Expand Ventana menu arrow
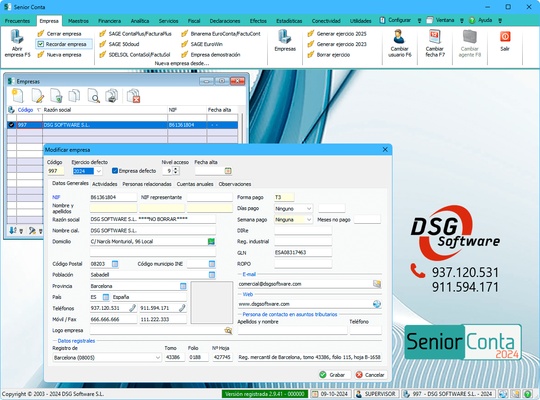The image size is (540, 400). tap(462, 21)
